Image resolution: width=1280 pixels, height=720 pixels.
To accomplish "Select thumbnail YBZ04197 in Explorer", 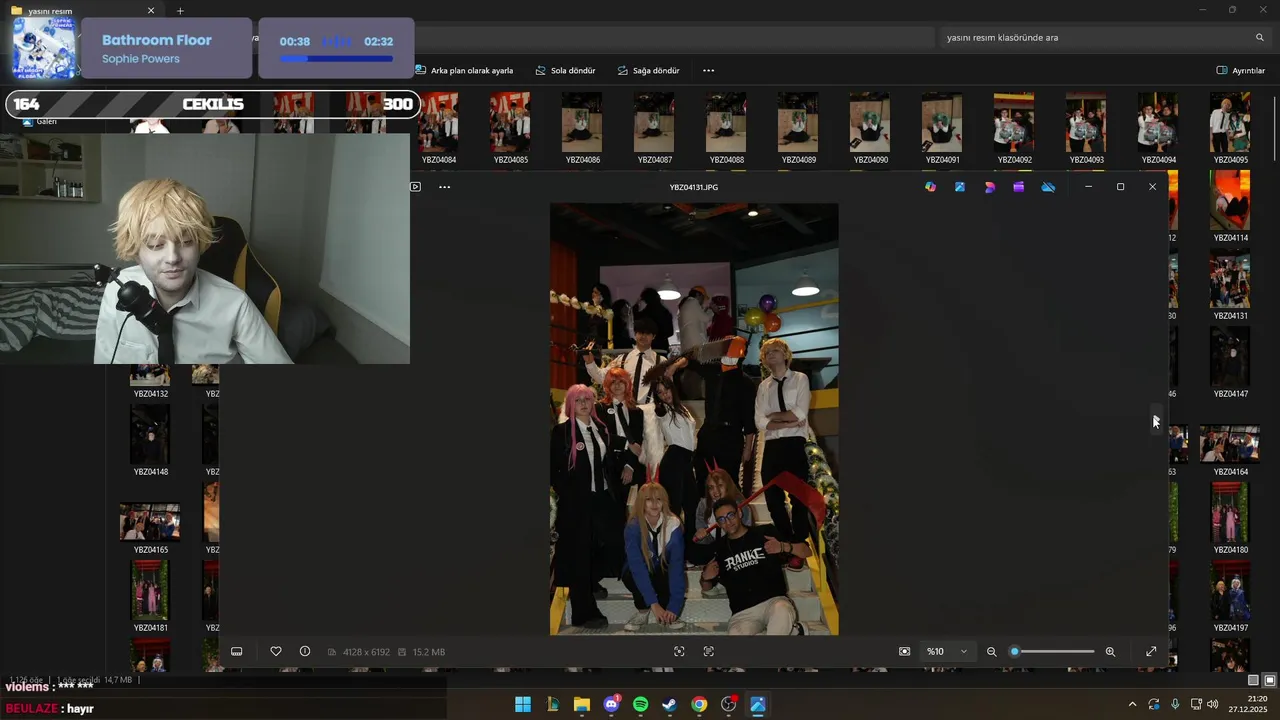I will [x=1230, y=596].
